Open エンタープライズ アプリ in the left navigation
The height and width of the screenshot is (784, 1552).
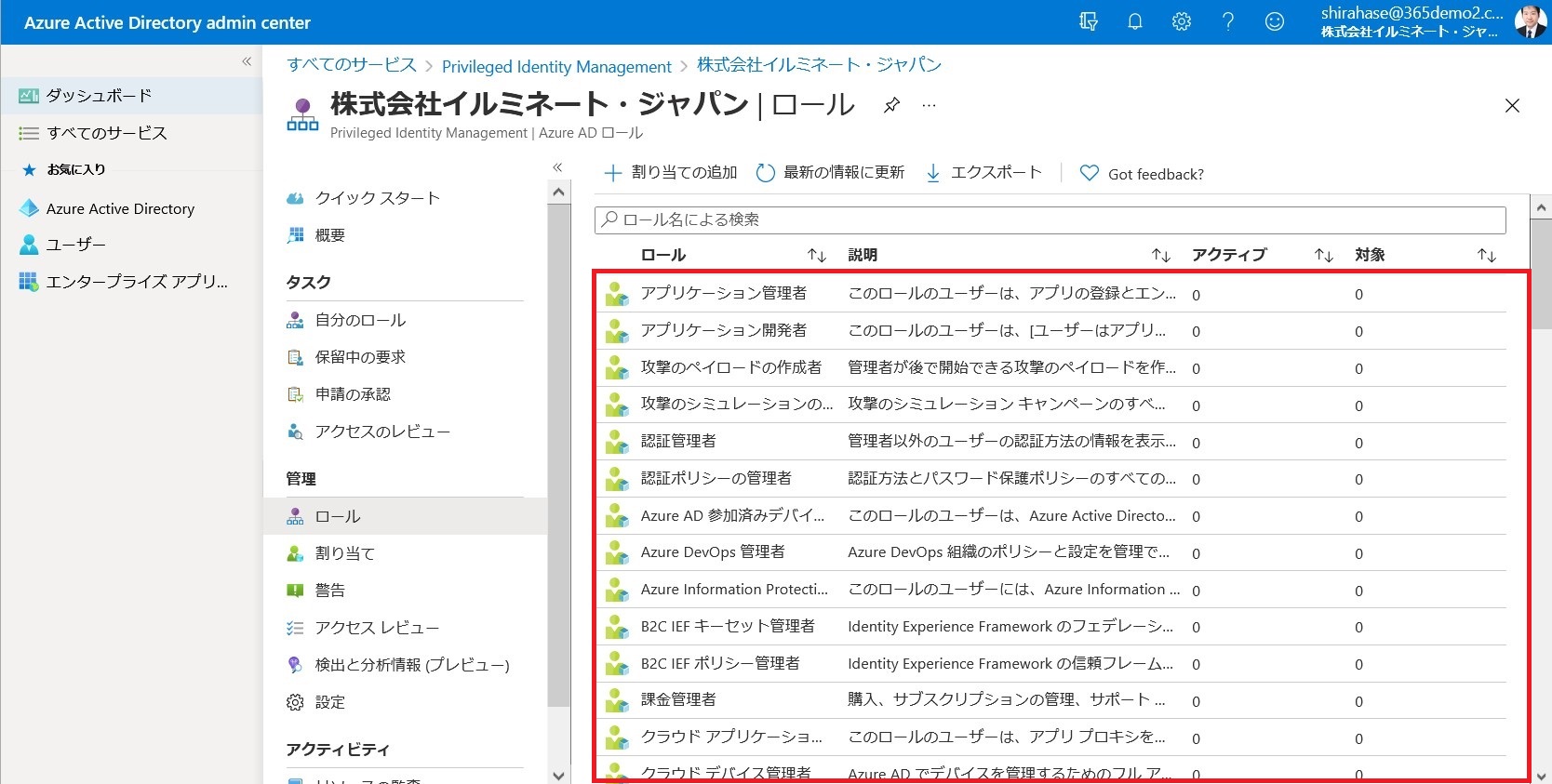(x=131, y=282)
